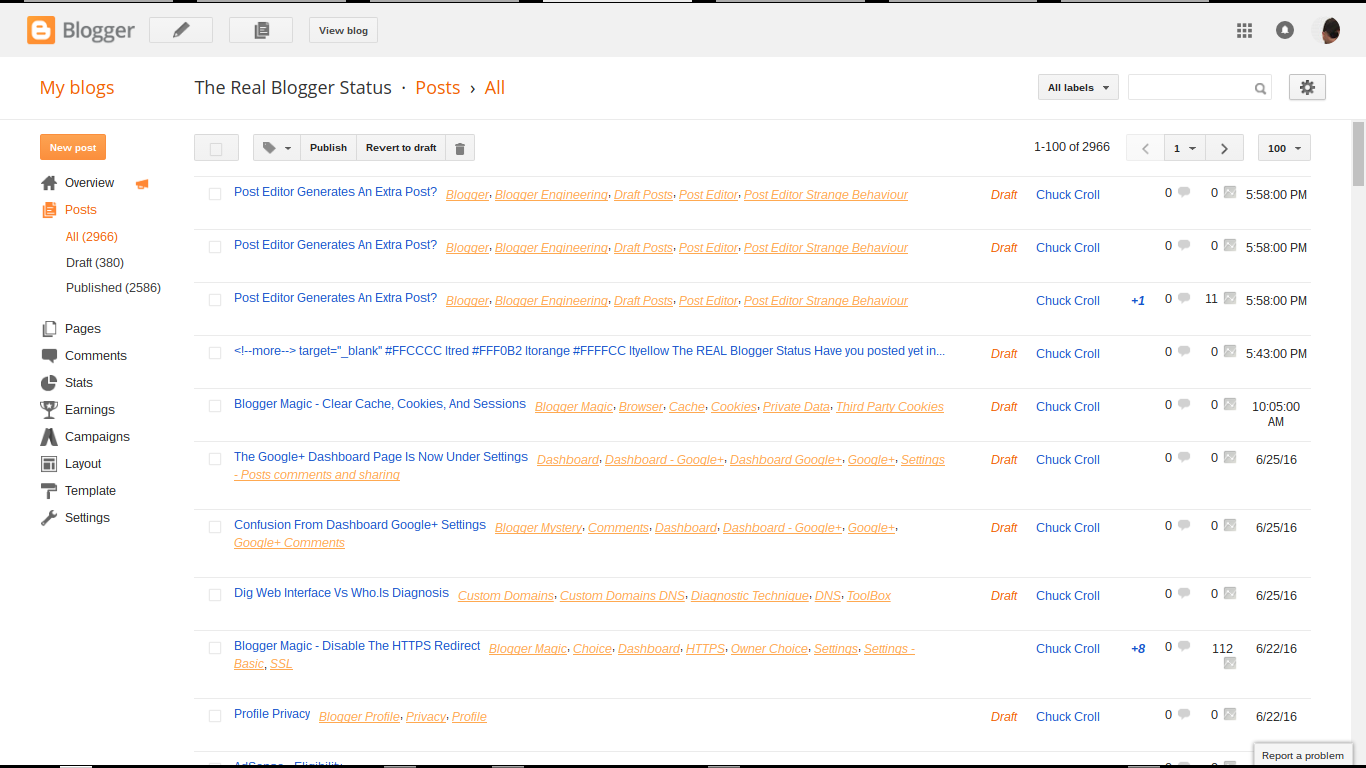Toggle the select-all posts checkbox
The image size is (1366, 768).
pyautogui.click(x=216, y=148)
